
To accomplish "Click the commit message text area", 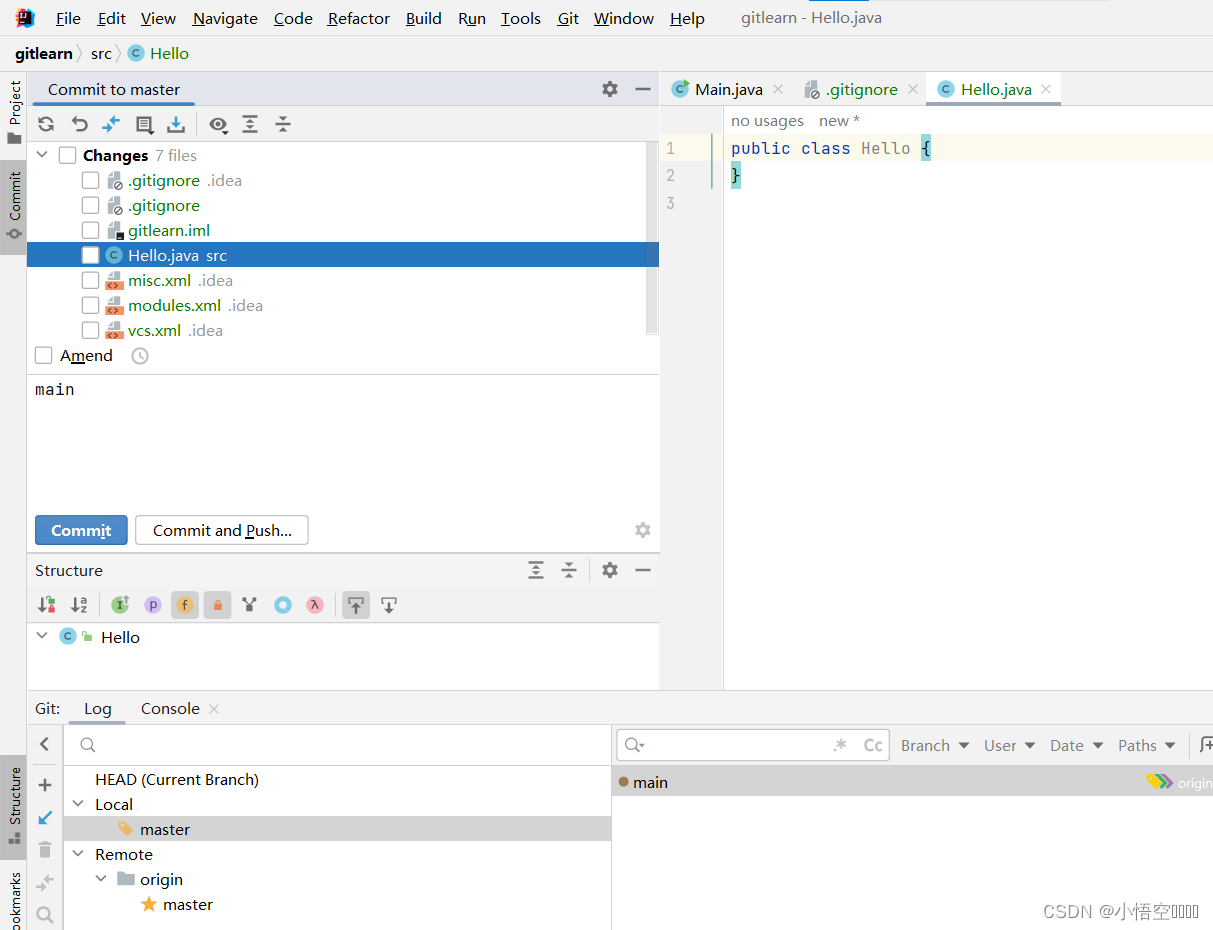I will click(x=343, y=440).
